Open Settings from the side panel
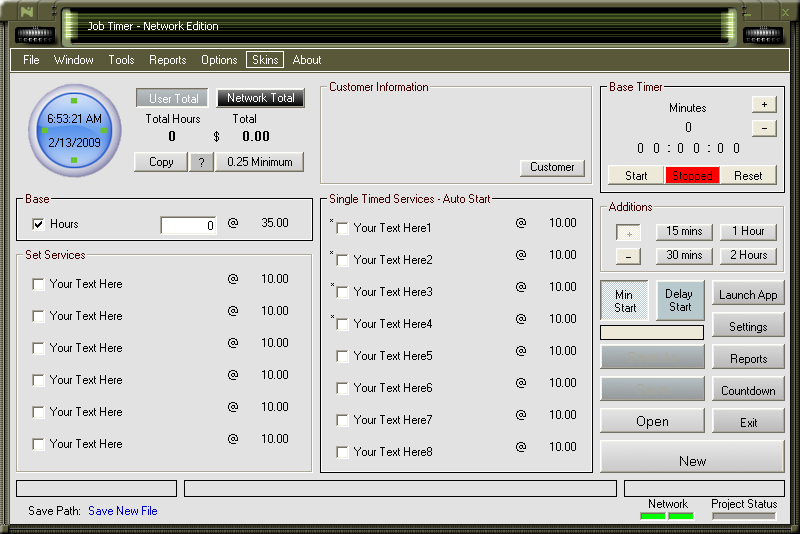This screenshot has height=534, width=800. tap(748, 327)
